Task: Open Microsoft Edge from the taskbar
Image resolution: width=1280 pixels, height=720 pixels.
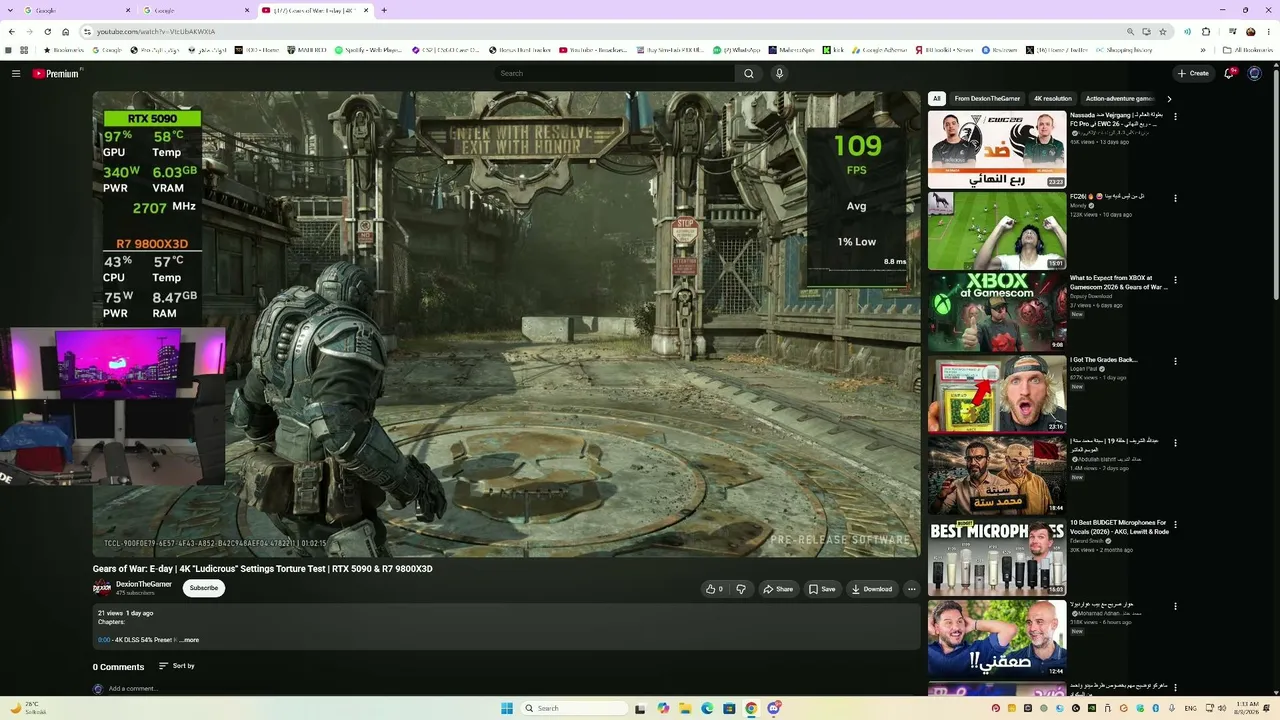Action: (707, 708)
